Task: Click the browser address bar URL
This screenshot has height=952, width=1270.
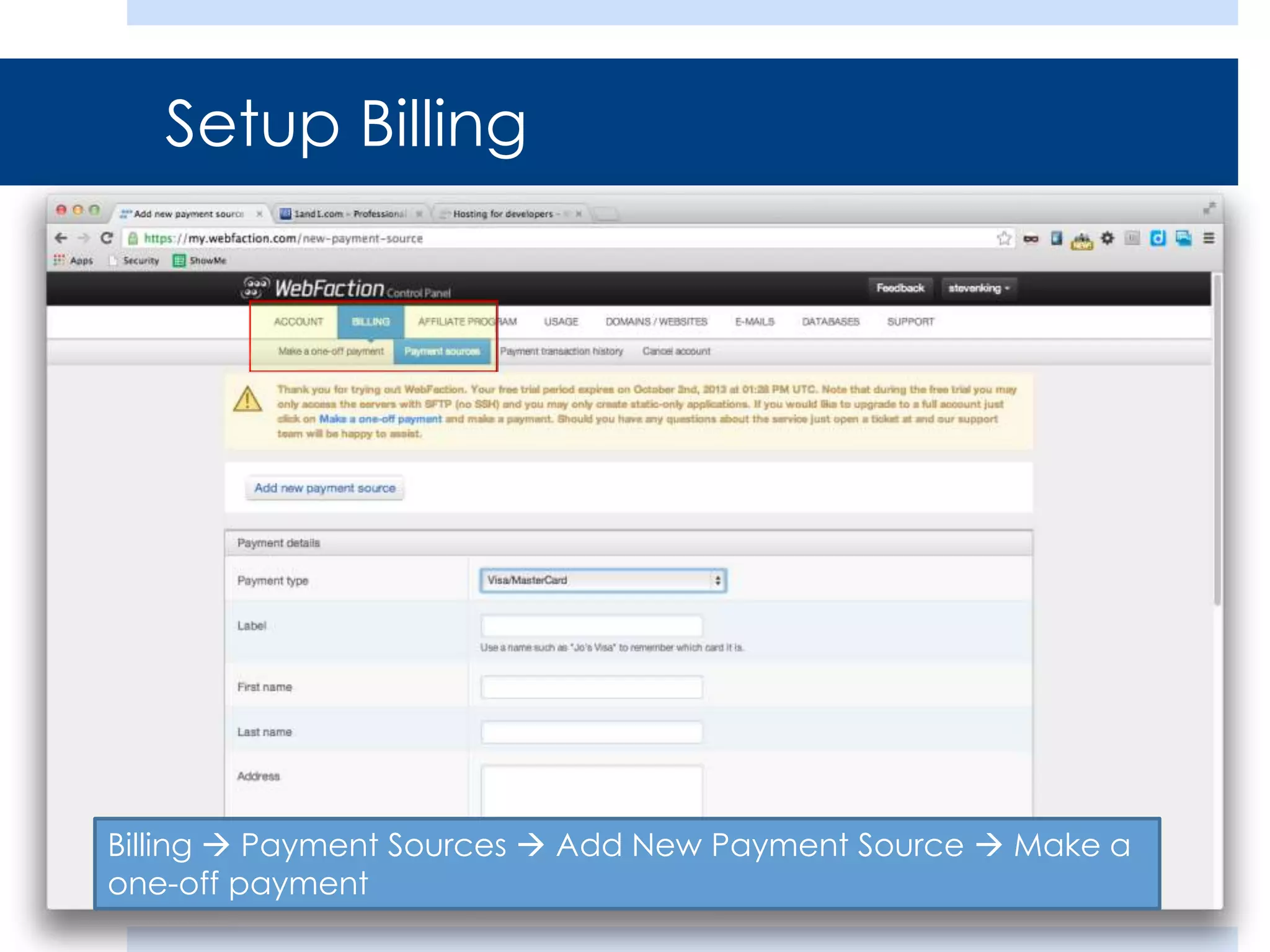Action: pyautogui.click(x=283, y=239)
